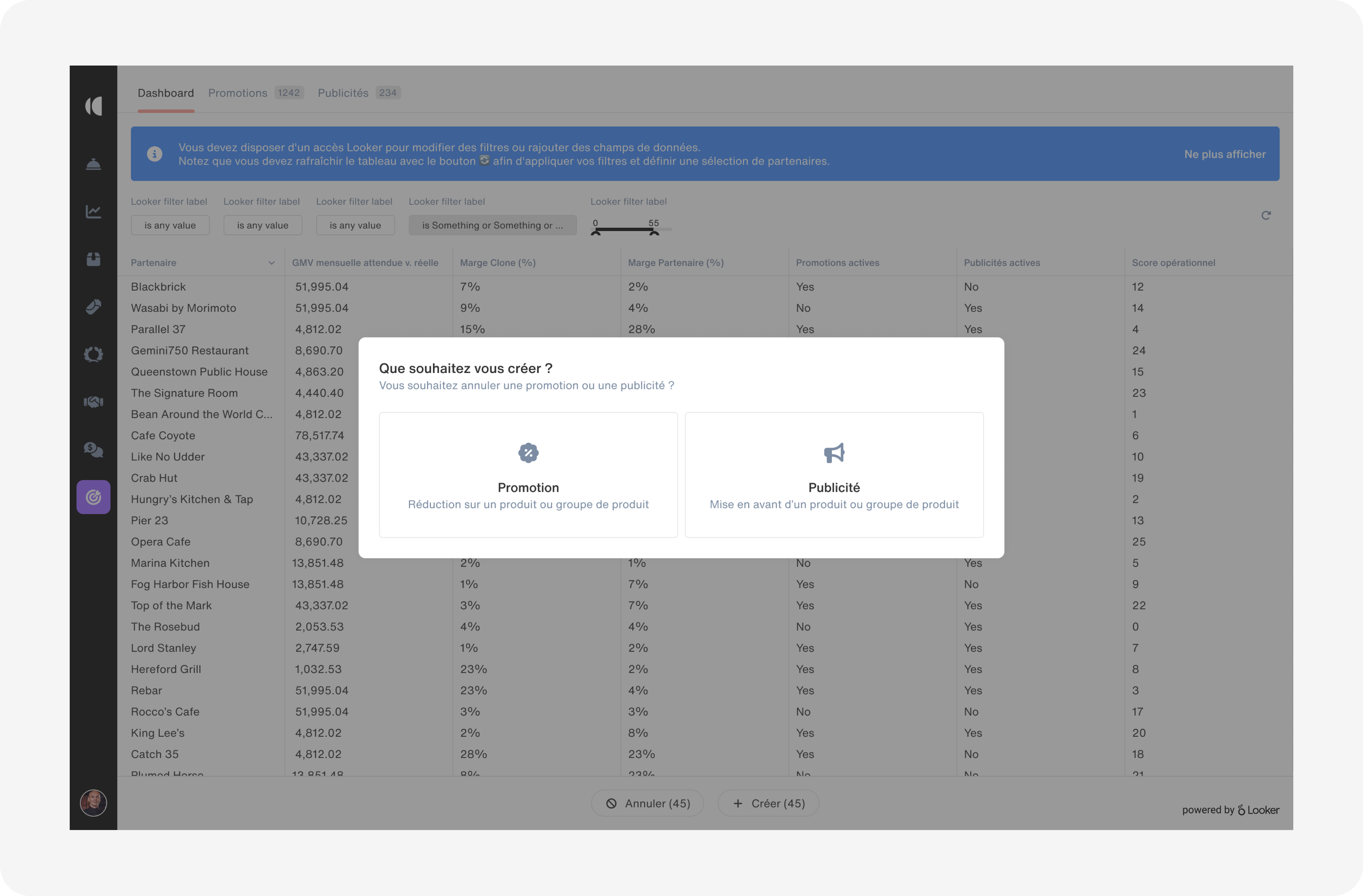Click the box package sidebar icon
Viewport: 1363px width, 896px height.
(x=93, y=259)
